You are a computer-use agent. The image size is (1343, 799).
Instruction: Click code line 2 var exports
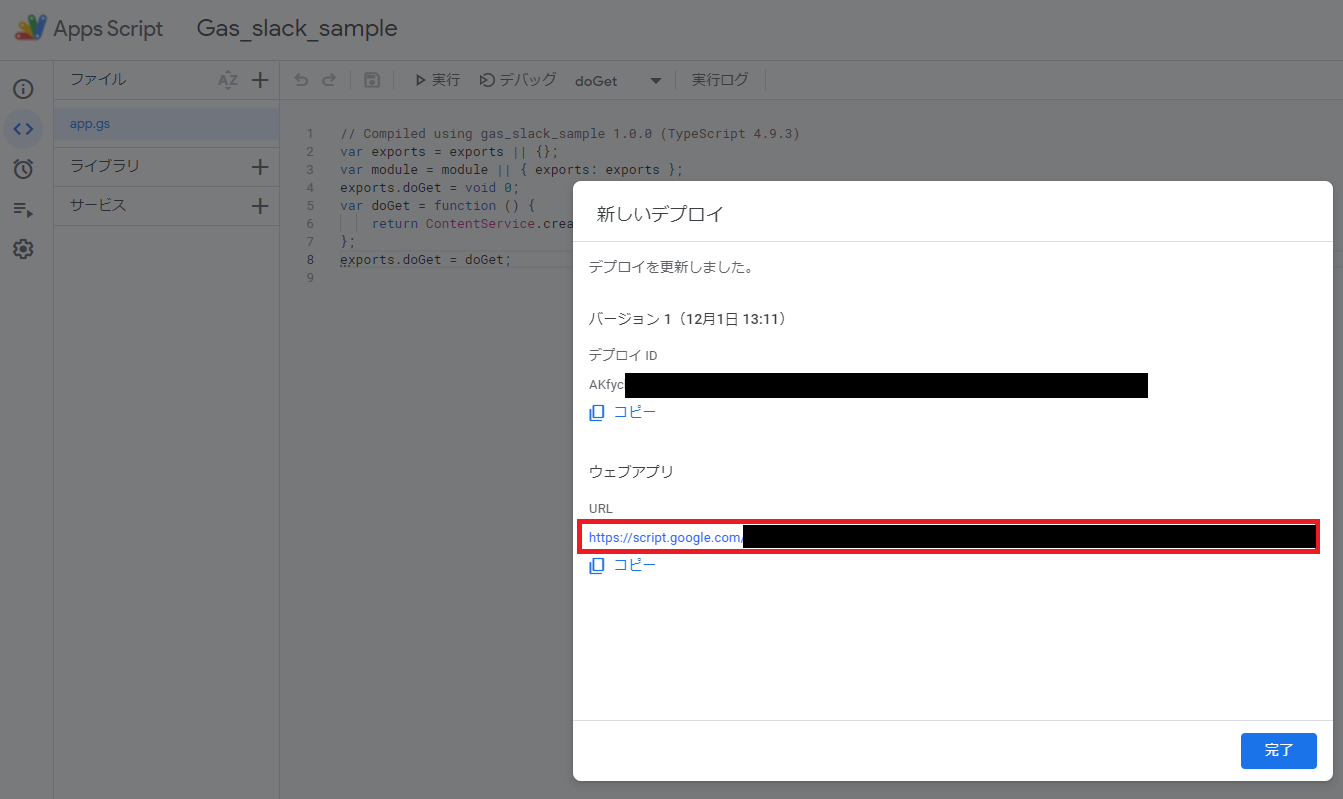449,151
